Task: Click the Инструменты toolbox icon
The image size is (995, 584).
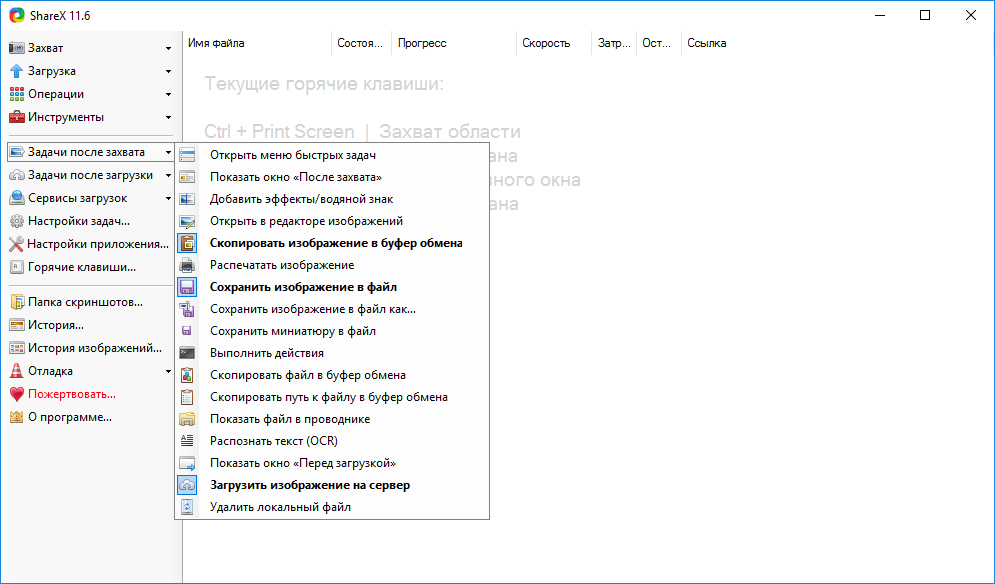Action: click(16, 117)
